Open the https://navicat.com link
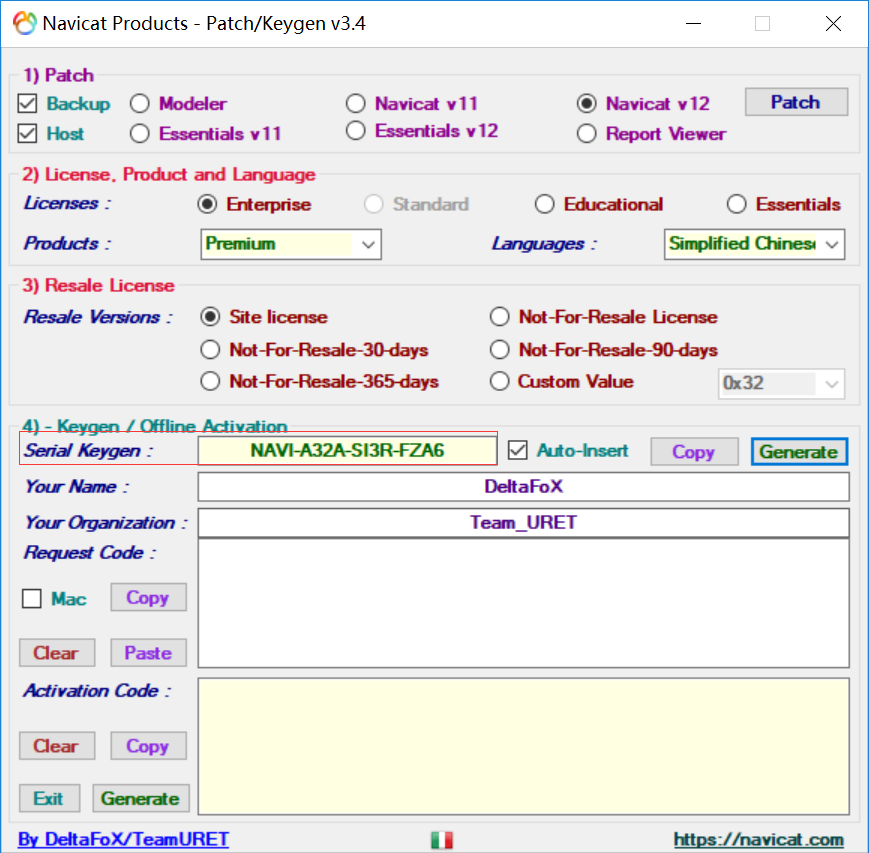869x853 pixels. pos(758,840)
